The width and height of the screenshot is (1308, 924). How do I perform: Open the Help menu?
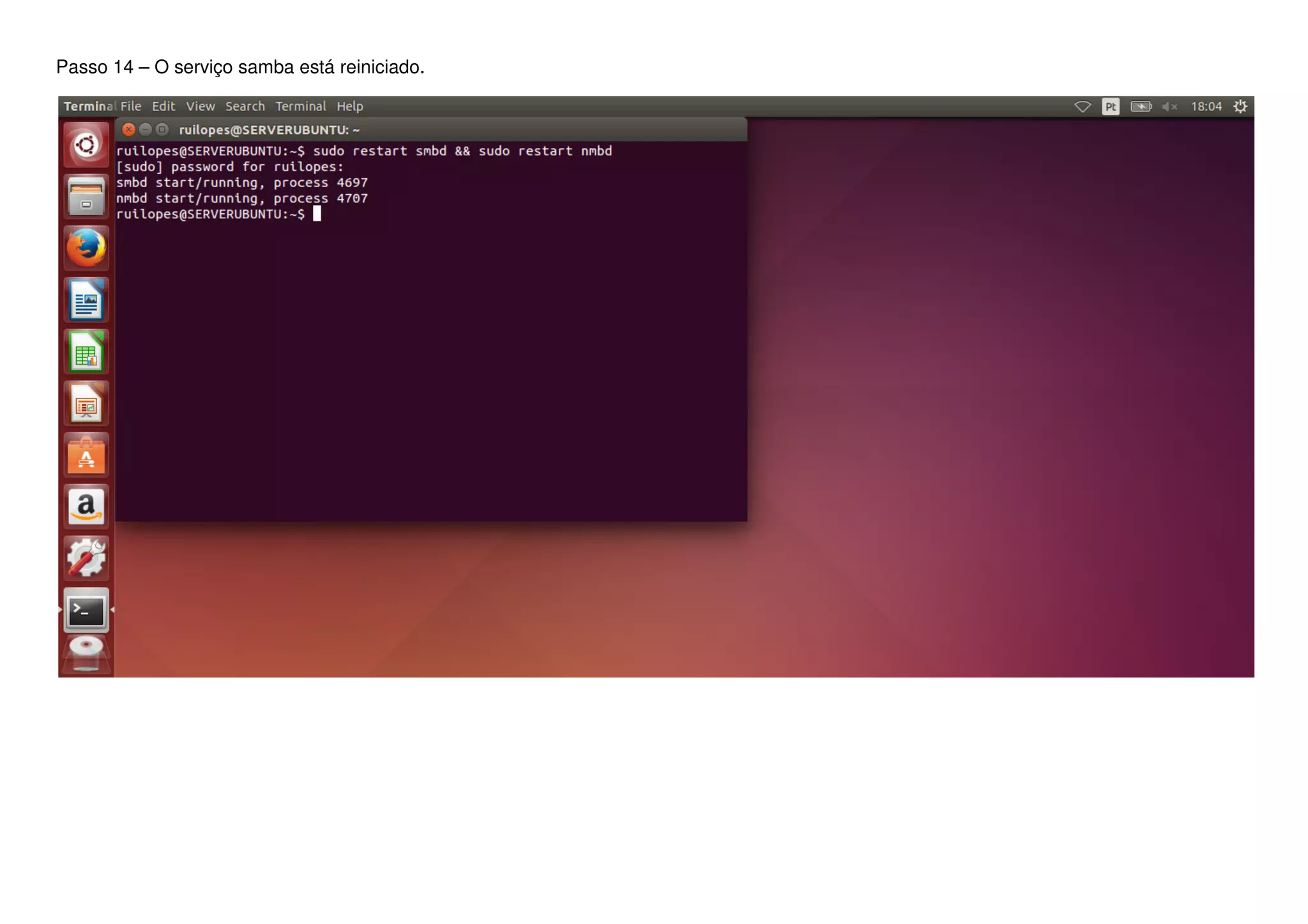(350, 107)
